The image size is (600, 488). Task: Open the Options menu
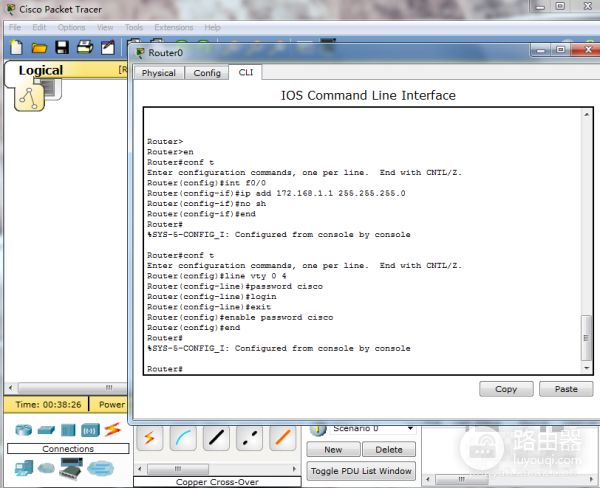coord(71,27)
